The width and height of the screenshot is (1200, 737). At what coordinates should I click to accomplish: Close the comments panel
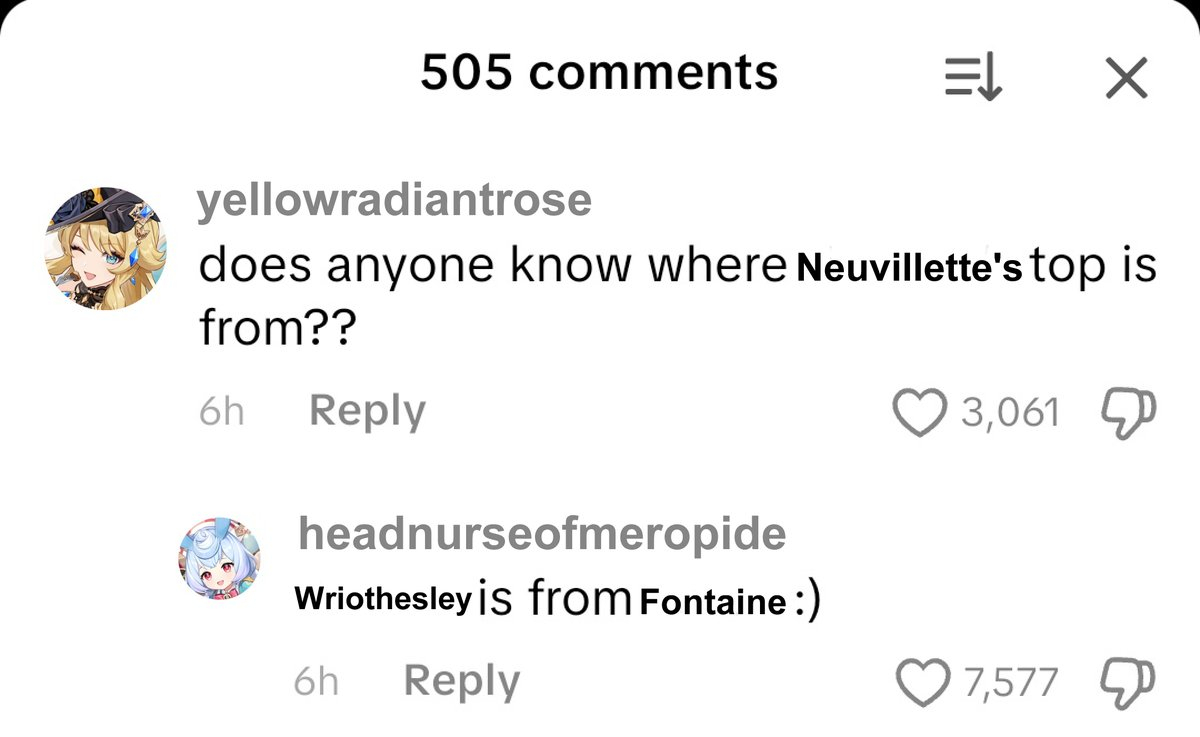click(1126, 77)
